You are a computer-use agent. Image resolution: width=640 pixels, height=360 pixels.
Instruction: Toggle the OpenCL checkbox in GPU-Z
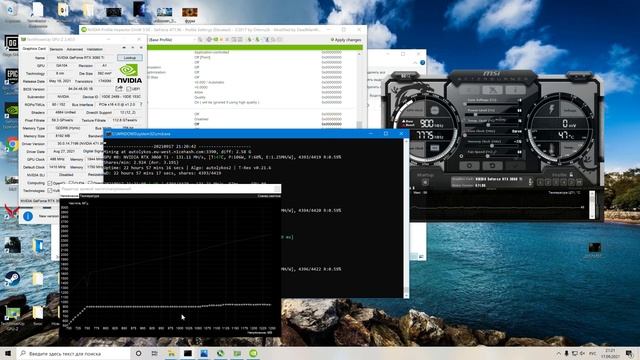[50, 183]
